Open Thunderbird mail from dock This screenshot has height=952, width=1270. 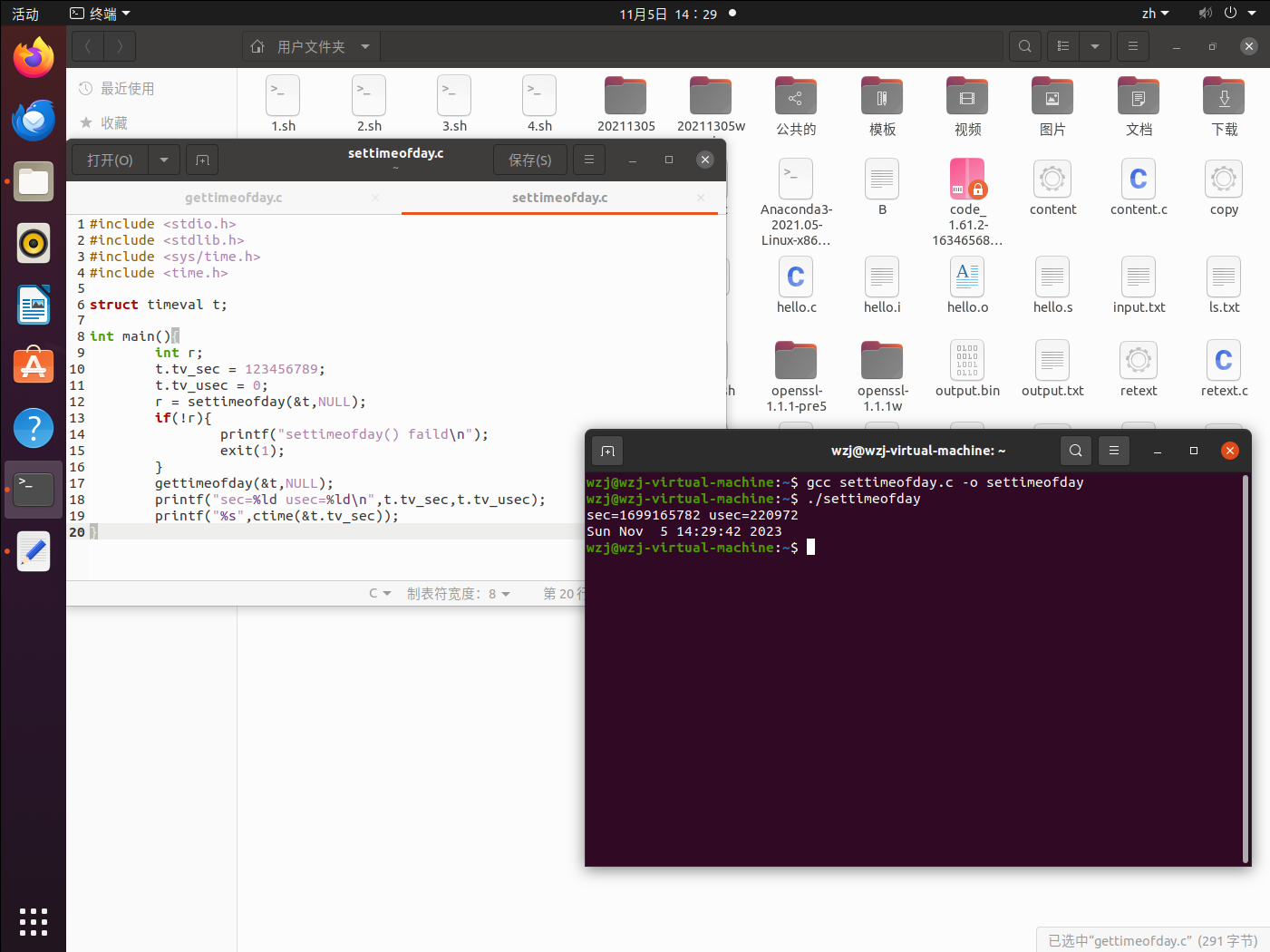[34, 120]
